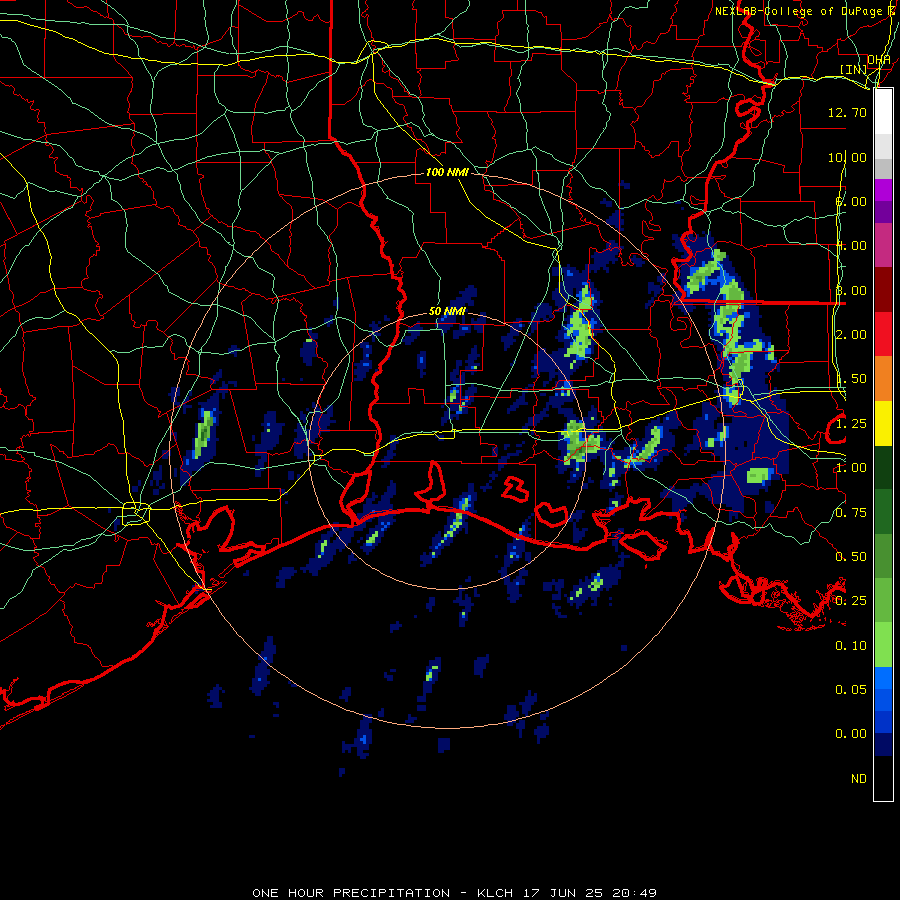Click the 1.00 legend value

(x=851, y=468)
